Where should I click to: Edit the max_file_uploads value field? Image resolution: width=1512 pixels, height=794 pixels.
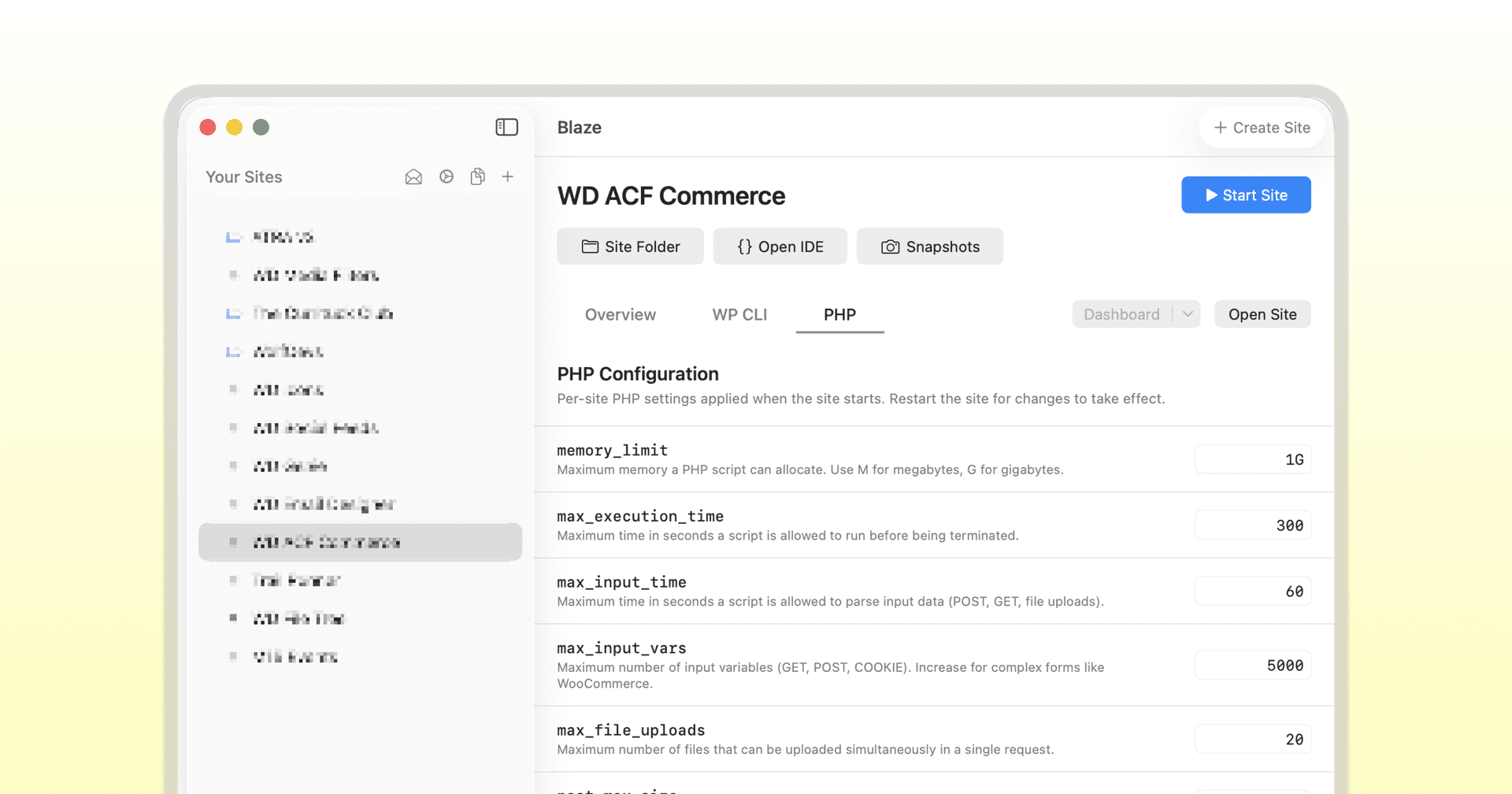coord(1253,740)
